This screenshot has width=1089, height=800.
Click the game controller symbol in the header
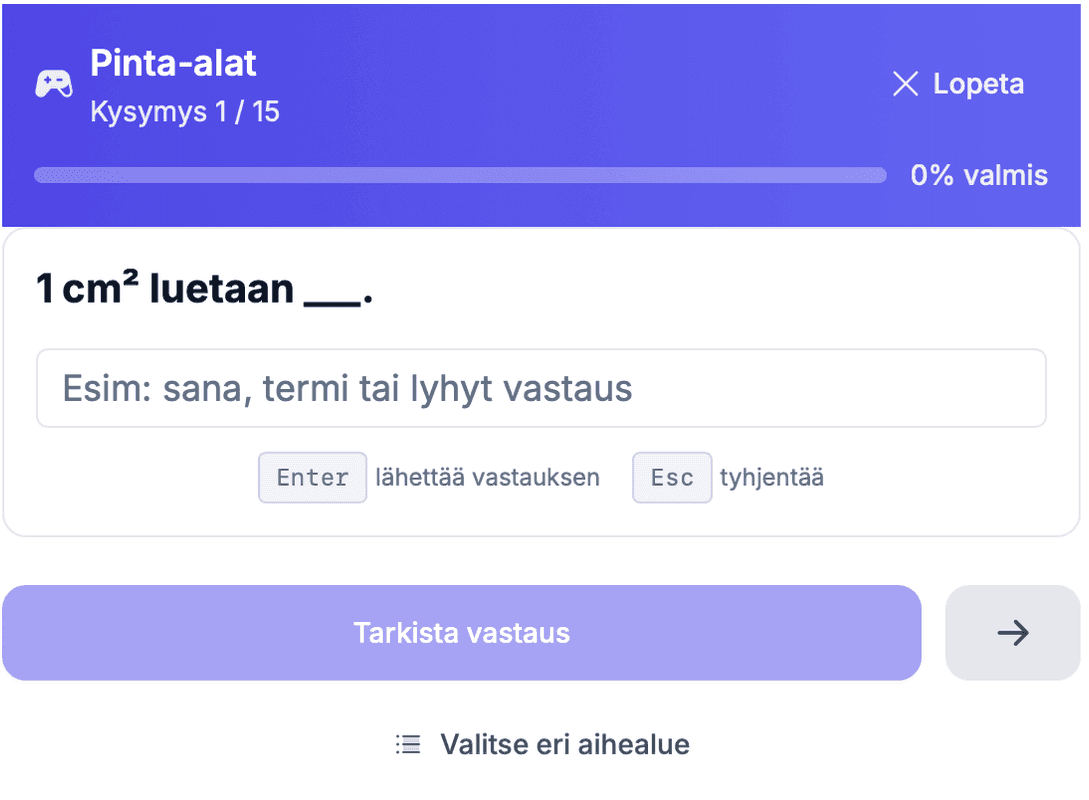coord(54,83)
